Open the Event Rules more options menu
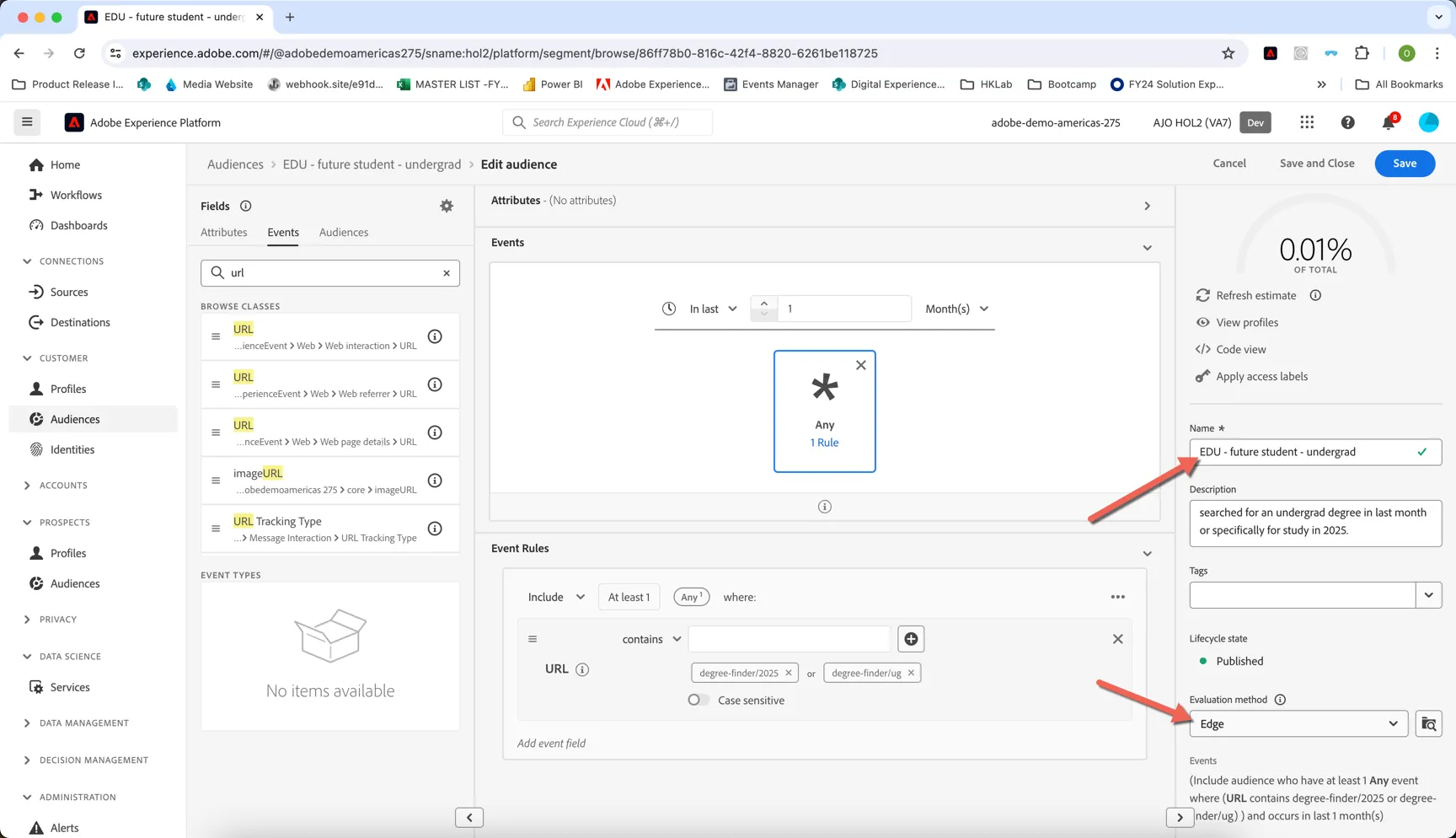1456x838 pixels. (1118, 597)
